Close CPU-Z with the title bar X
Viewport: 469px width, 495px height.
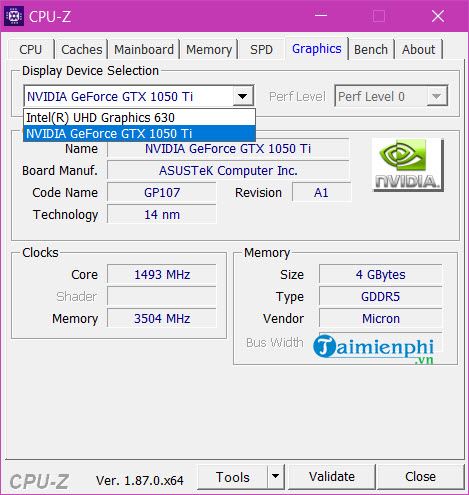click(438, 16)
